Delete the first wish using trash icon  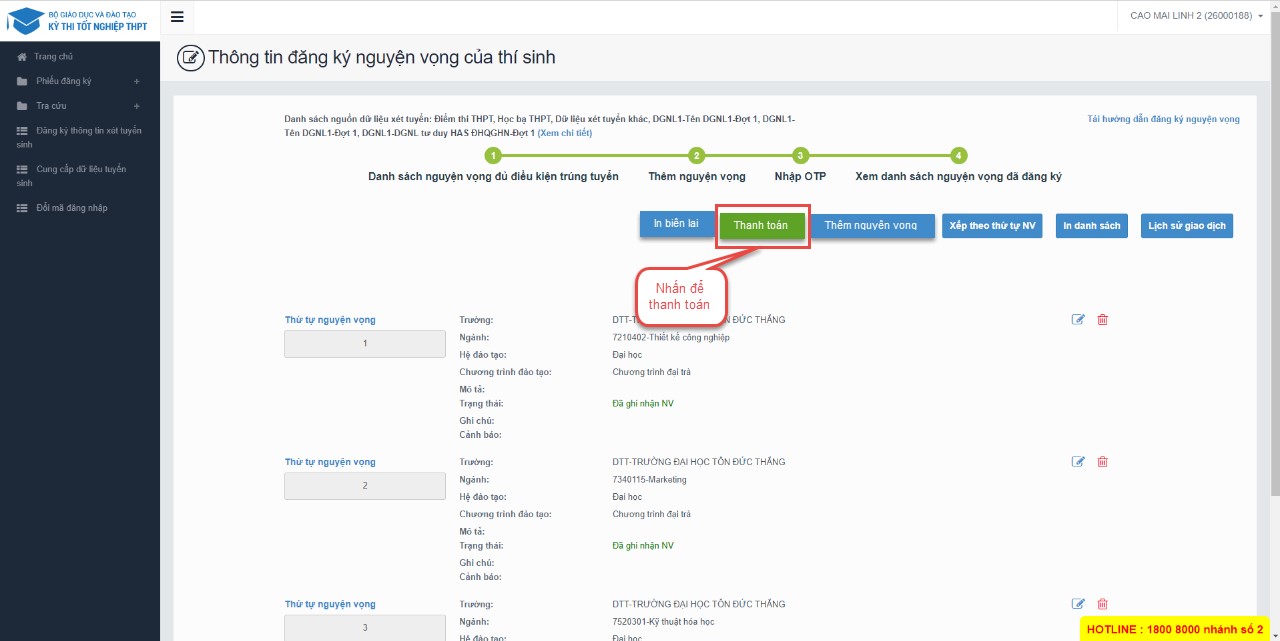[x=1103, y=320]
